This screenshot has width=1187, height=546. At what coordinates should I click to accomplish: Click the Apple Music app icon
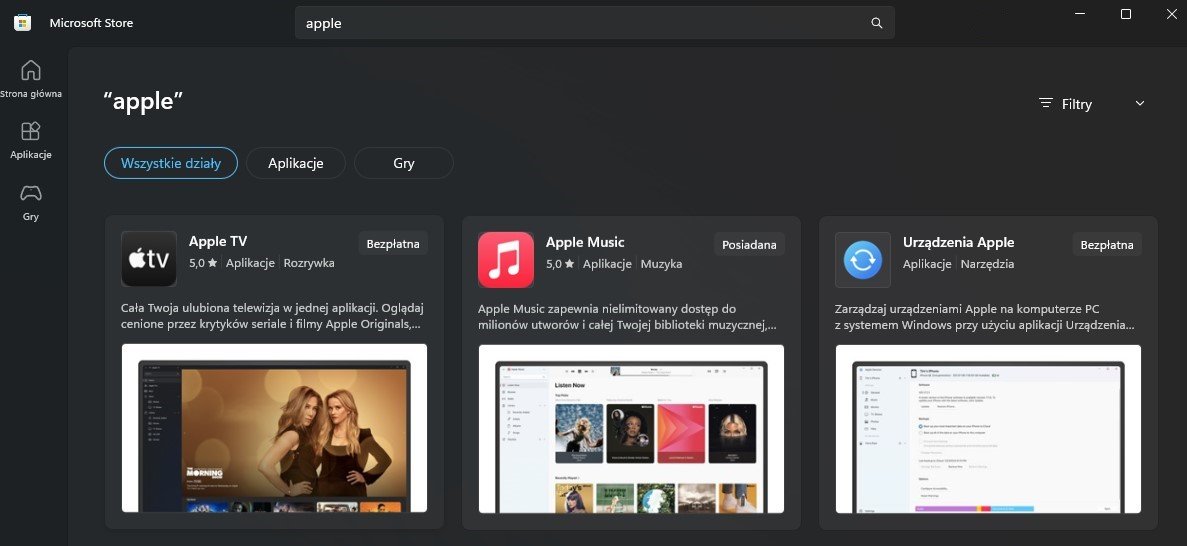506,260
